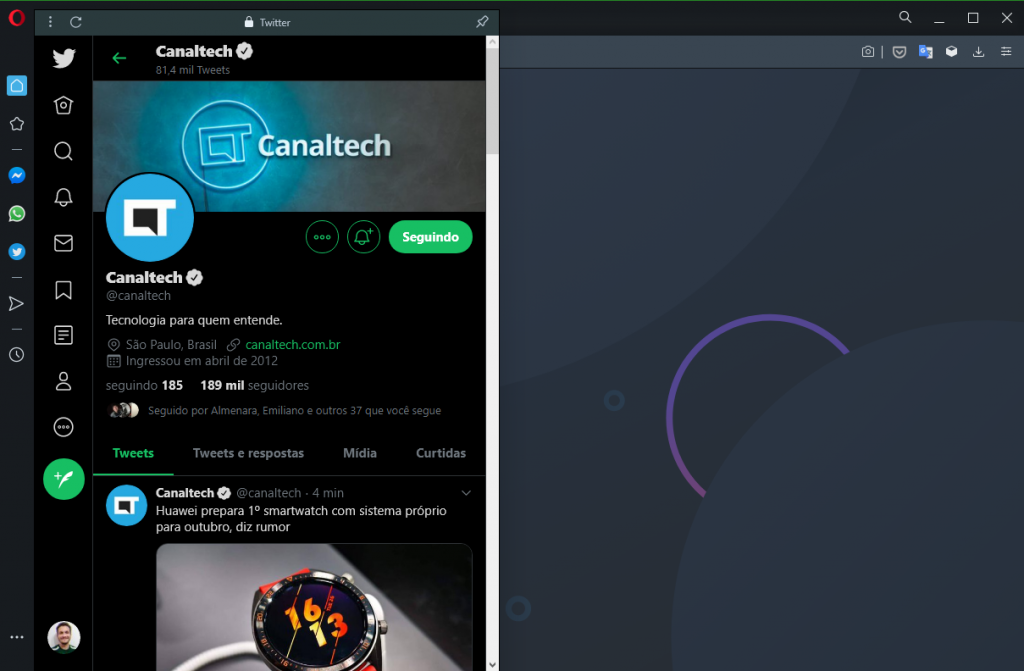Open WhatsApp from Opera sidebar
Image resolution: width=1024 pixels, height=671 pixels.
17,214
